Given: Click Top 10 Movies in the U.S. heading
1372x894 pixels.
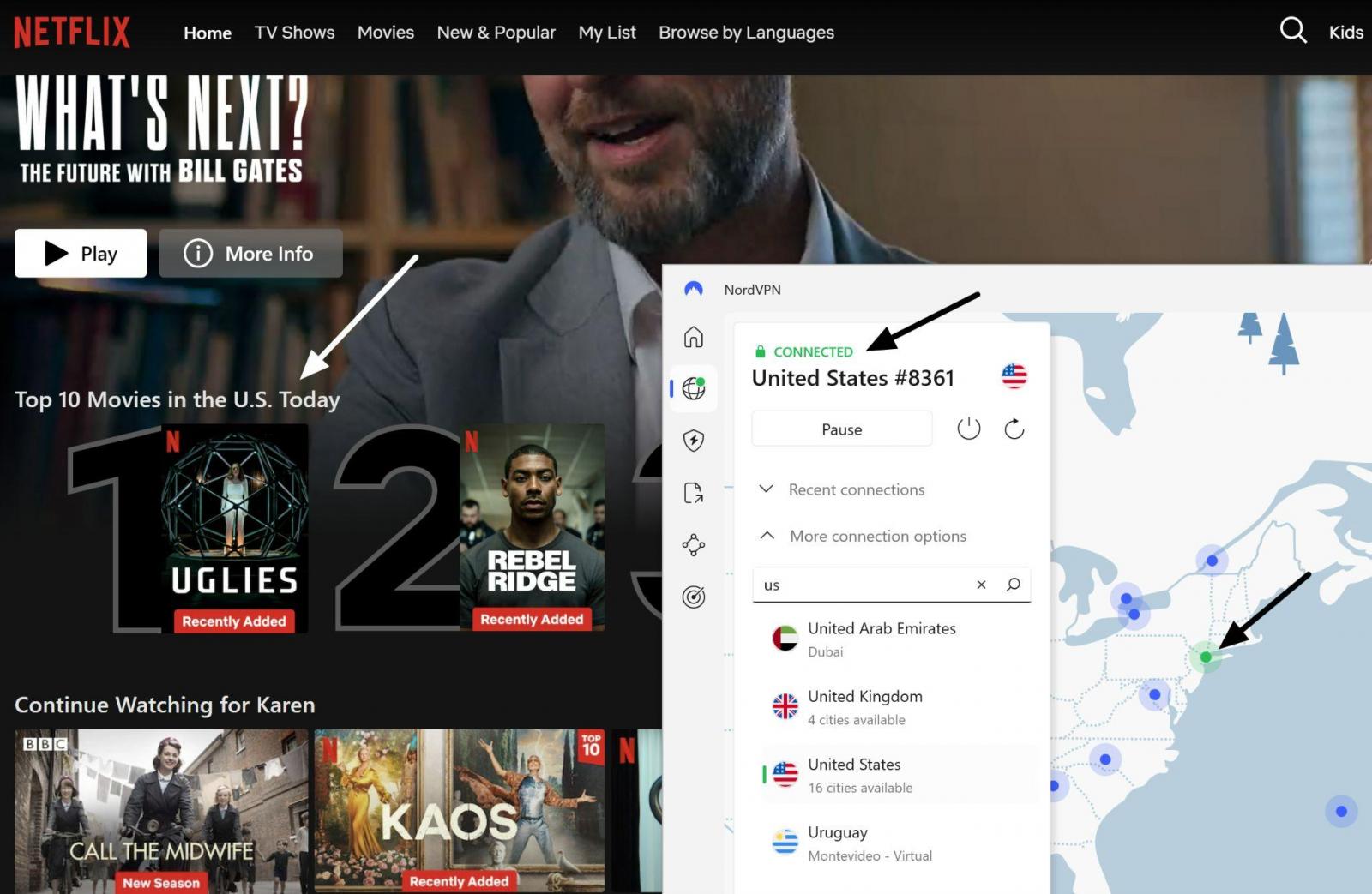Looking at the screenshot, I should pos(178,399).
